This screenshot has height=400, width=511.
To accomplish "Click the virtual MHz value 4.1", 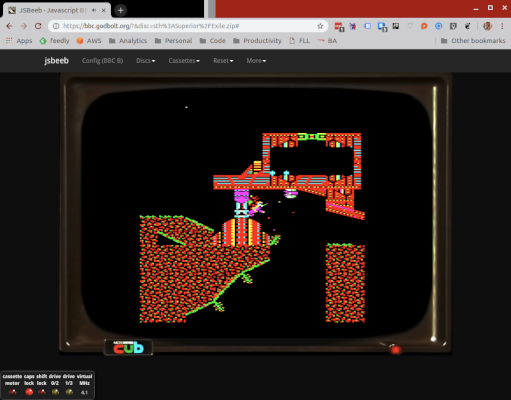I will 84,392.
